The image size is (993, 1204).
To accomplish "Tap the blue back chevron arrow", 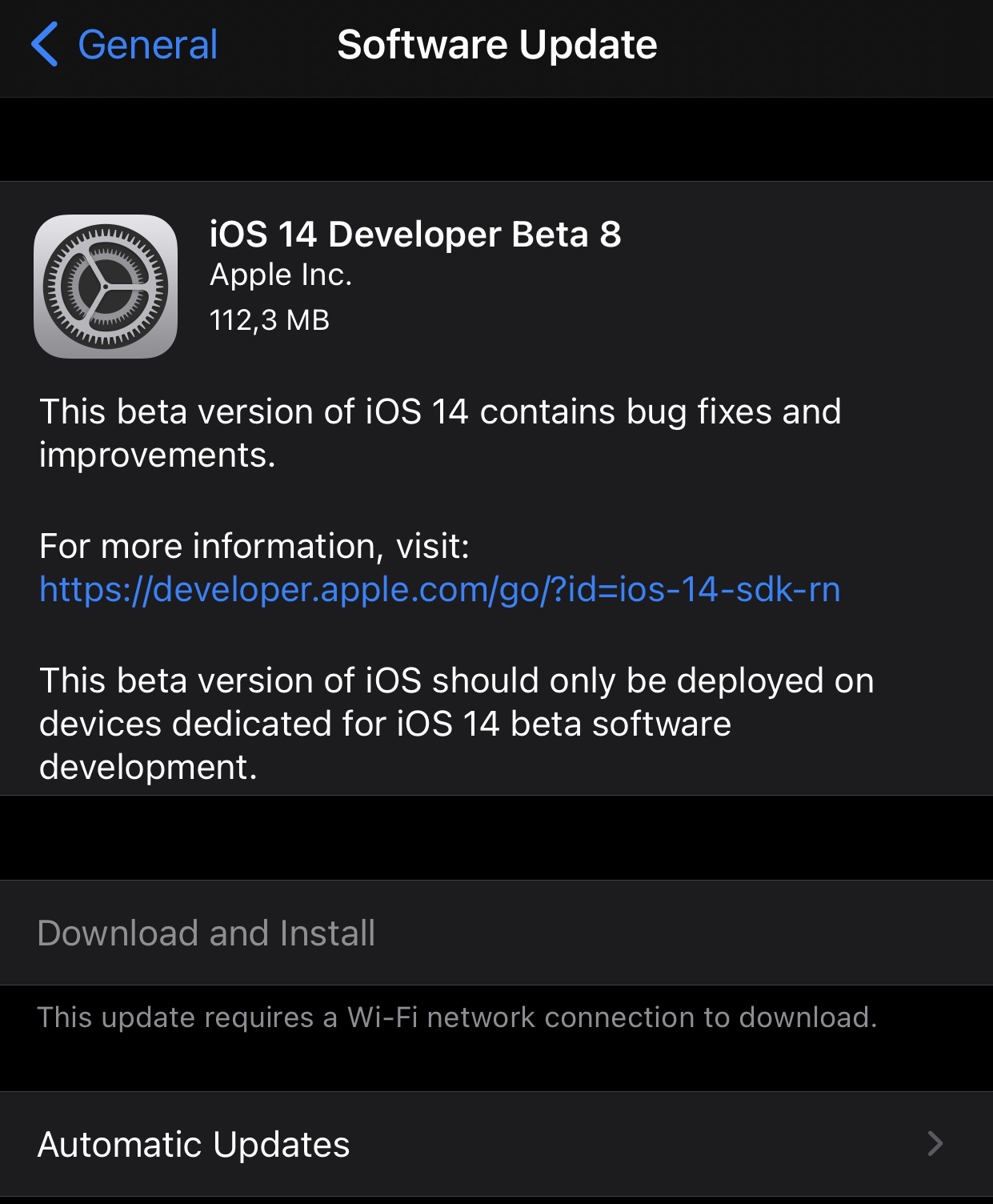I will (x=44, y=44).
